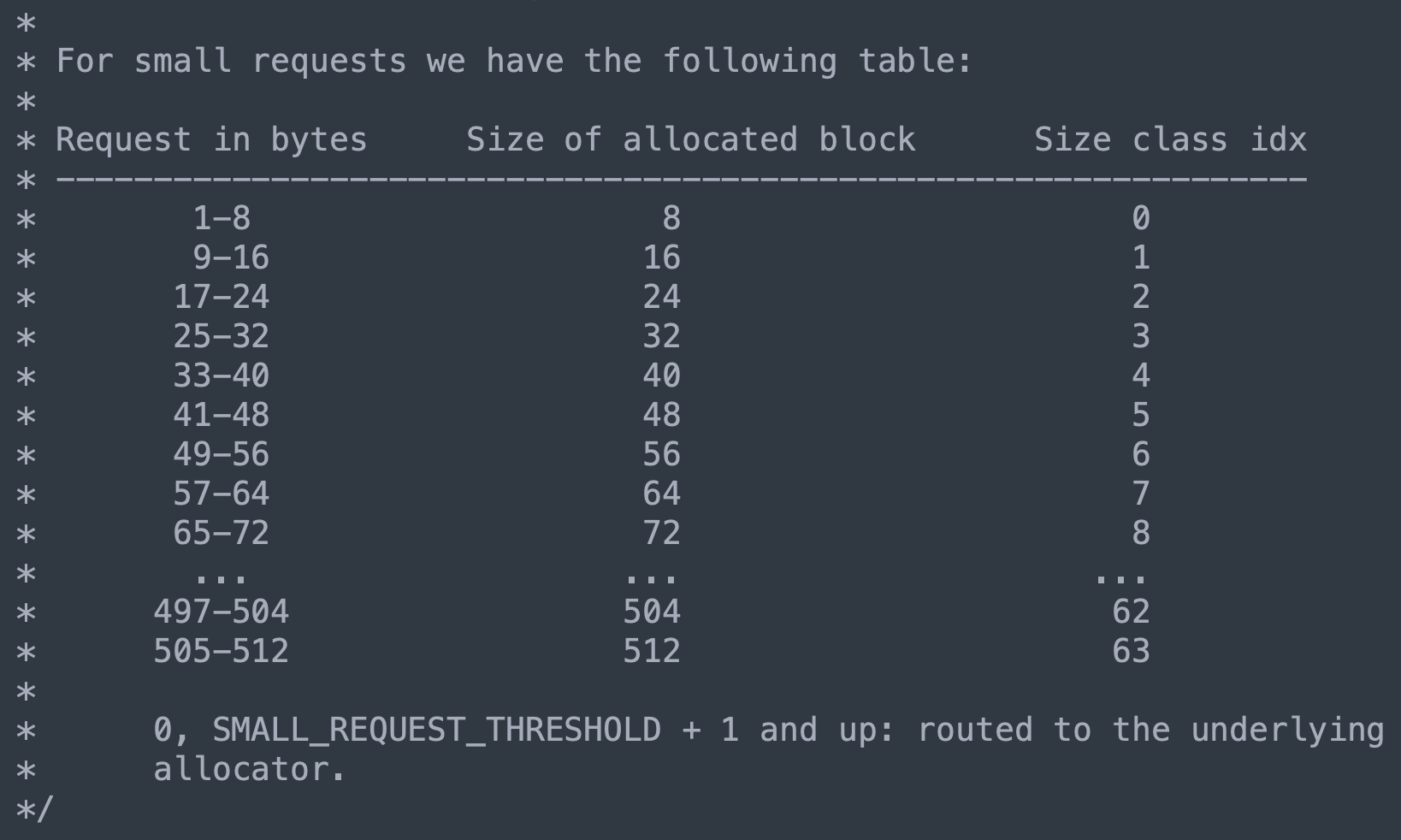Click the request range '505-512'
The height and width of the screenshot is (840, 1401).
pos(222,651)
